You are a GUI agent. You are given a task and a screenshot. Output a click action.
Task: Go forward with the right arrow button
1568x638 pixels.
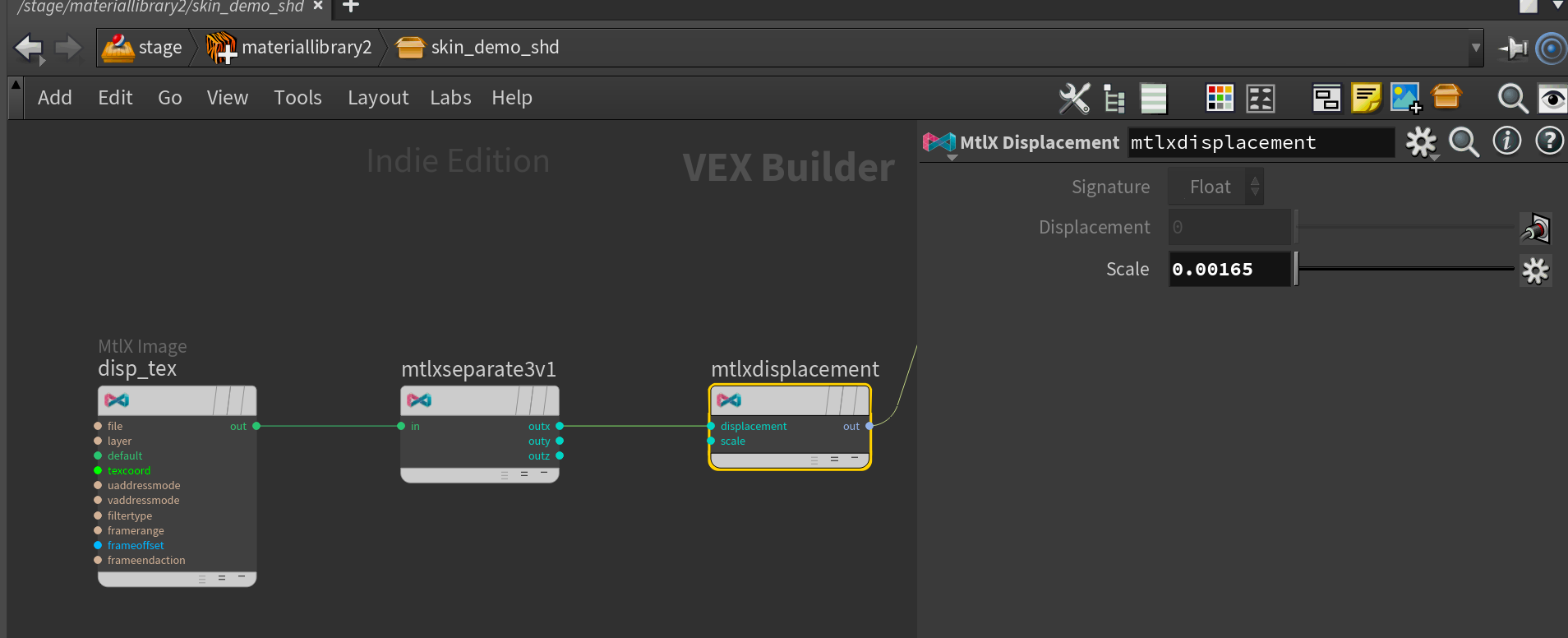(x=68, y=48)
